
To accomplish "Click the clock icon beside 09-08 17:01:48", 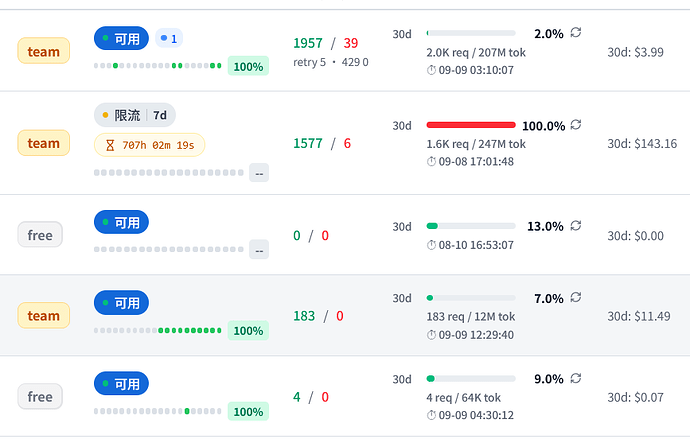I will click(431, 161).
